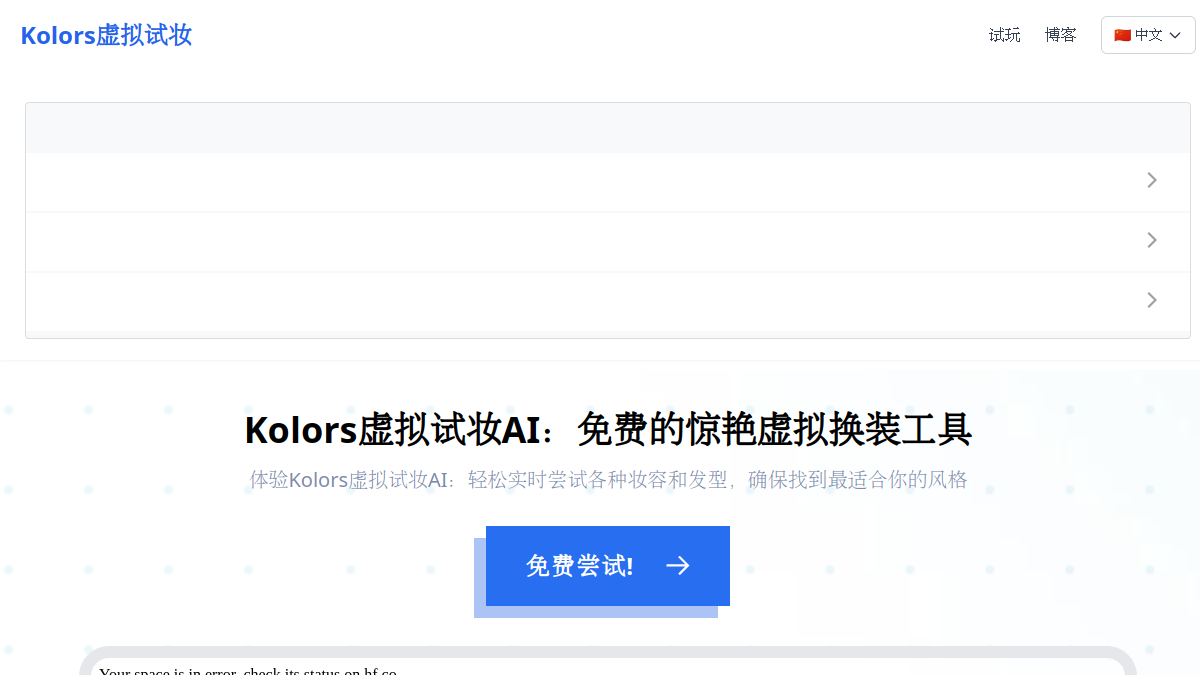Click the "Your space is in error" message
The image size is (1200, 675).
pyautogui.click(x=248, y=670)
